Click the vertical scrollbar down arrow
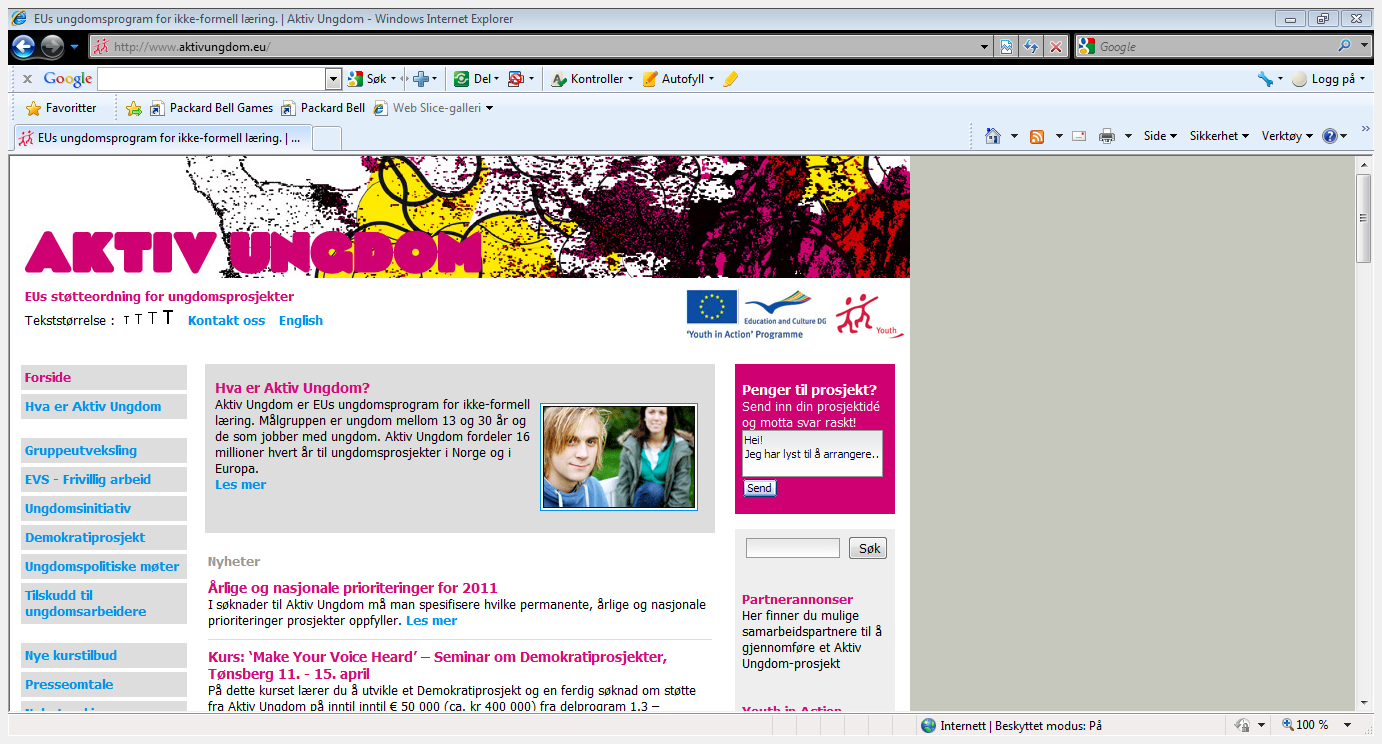Screen dimensions: 1382x744 [1364, 702]
